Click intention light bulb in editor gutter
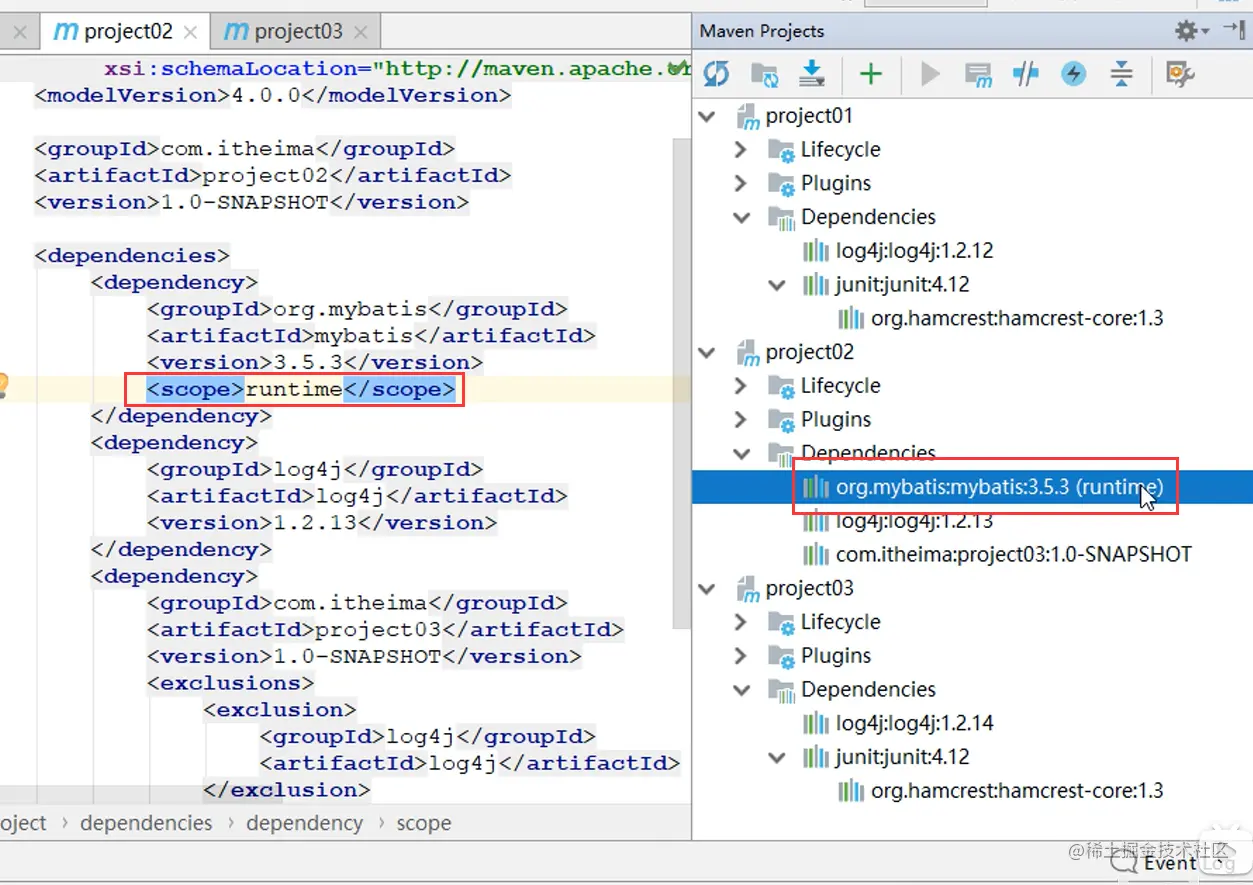The image size is (1253, 885). (x=3, y=385)
